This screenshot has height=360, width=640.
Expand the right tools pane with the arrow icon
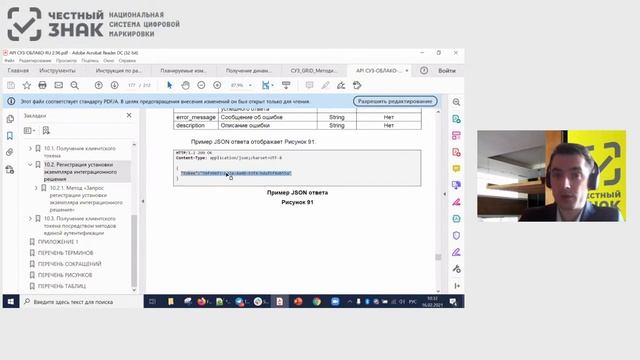456,286
